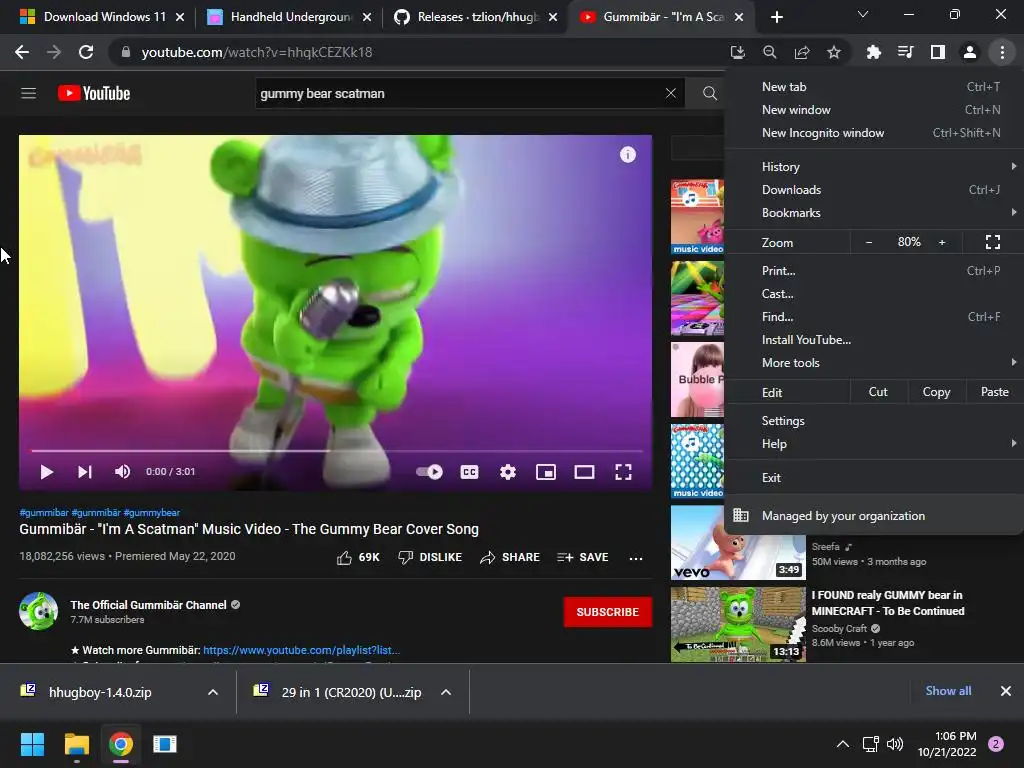Enter video full screen mode
The width and height of the screenshot is (1024, 768).
pos(624,472)
